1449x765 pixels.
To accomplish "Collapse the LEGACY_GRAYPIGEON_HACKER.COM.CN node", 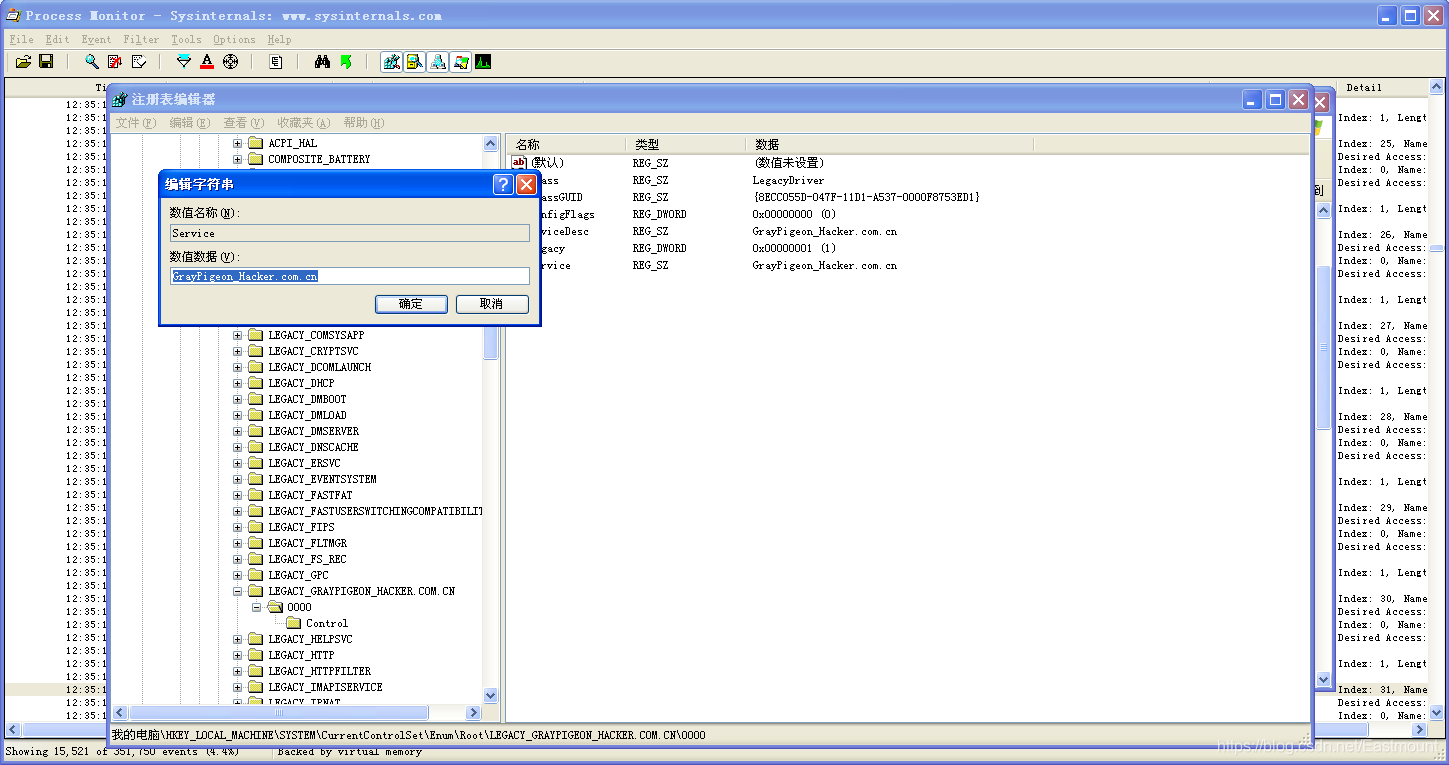I will coord(238,591).
